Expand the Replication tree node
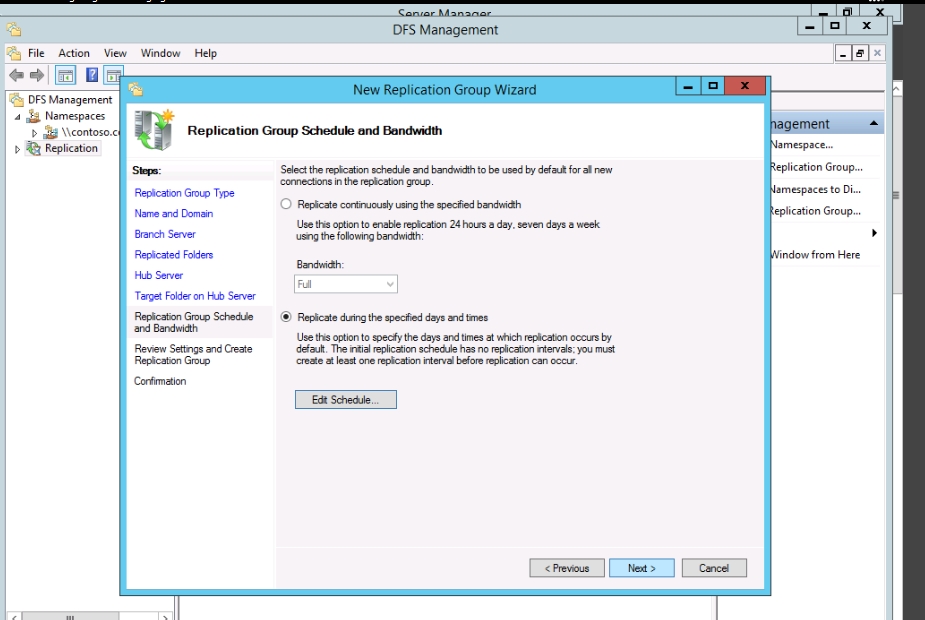The width and height of the screenshot is (925, 620). coord(17,149)
